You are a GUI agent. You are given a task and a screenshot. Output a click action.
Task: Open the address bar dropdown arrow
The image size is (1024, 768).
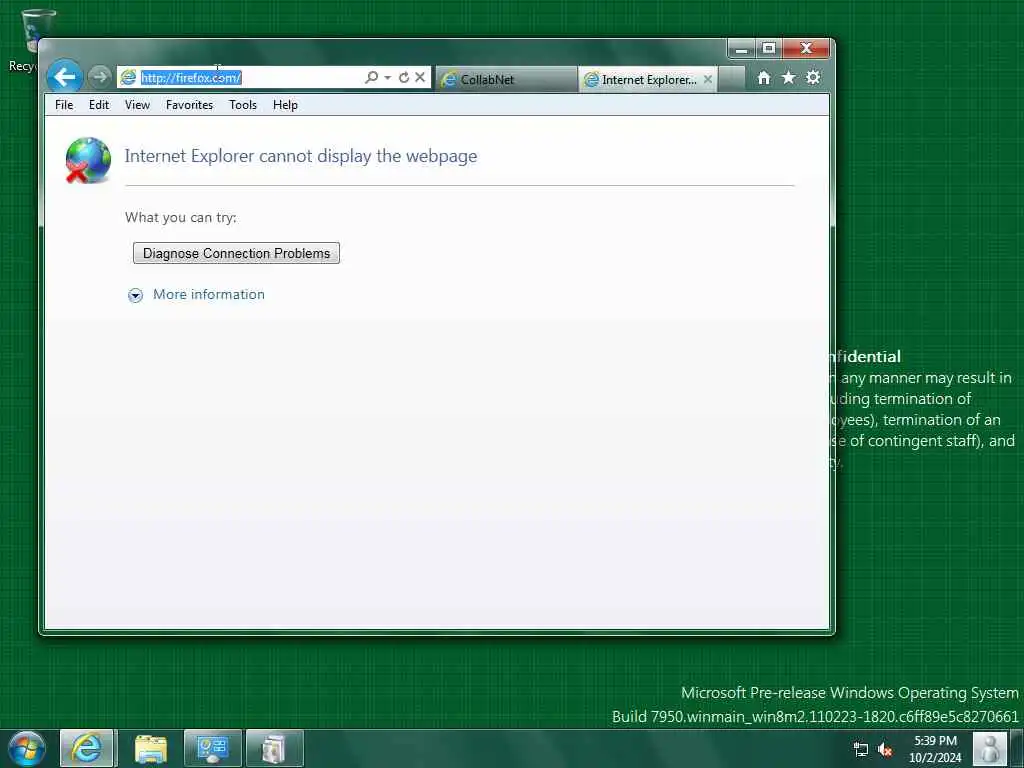(387, 78)
